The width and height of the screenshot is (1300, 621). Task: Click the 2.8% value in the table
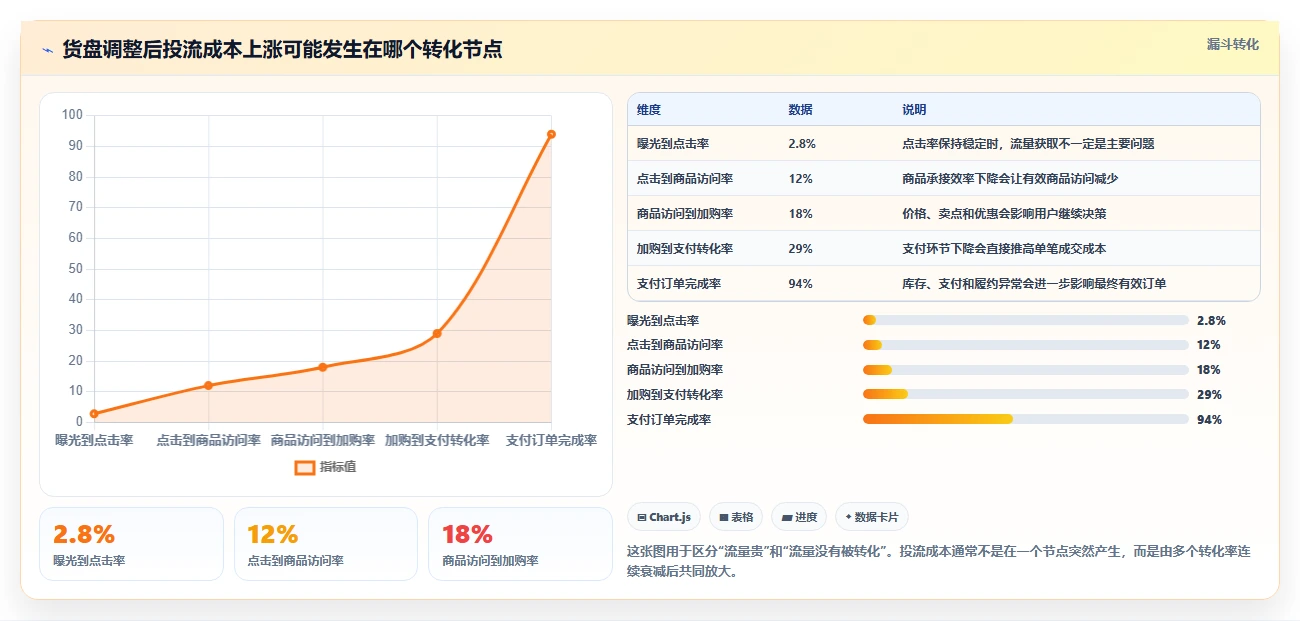pos(802,144)
